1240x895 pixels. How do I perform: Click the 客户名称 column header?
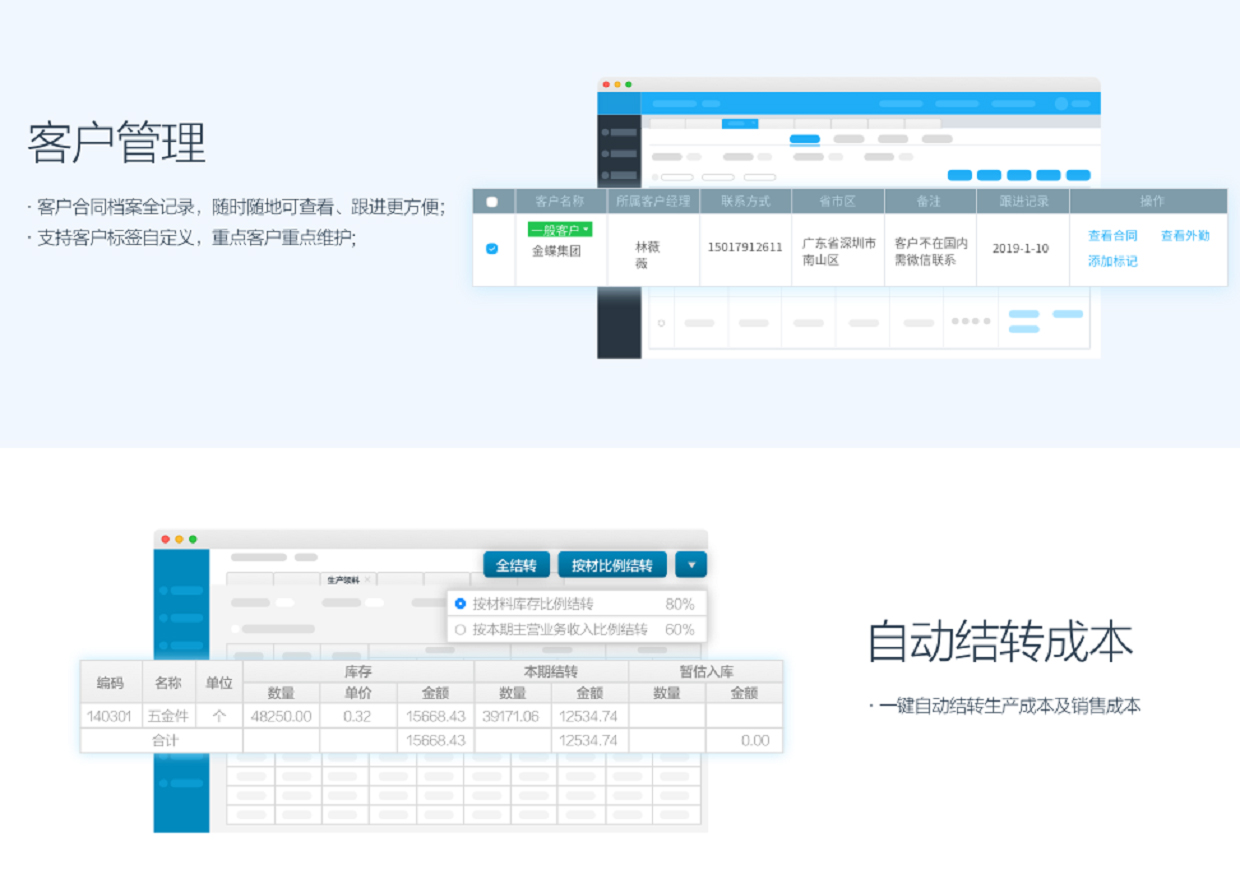pyautogui.click(x=559, y=201)
